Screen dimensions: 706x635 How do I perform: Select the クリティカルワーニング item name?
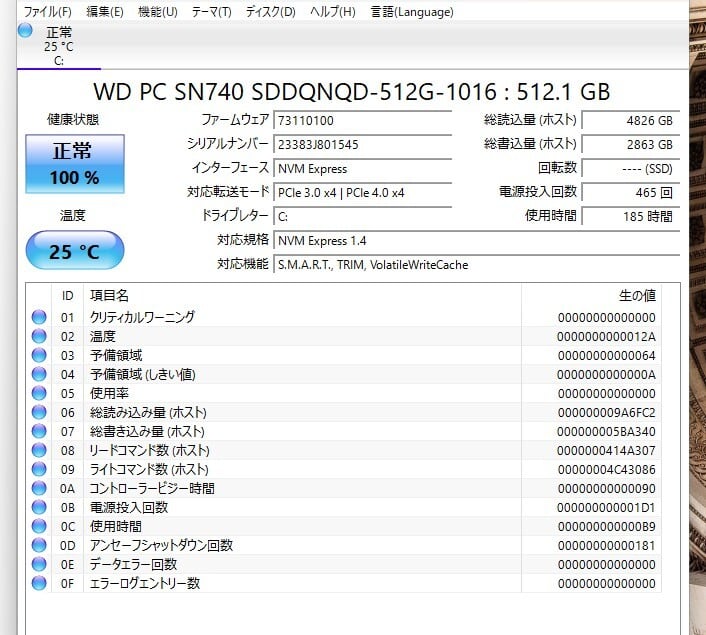tap(142, 317)
